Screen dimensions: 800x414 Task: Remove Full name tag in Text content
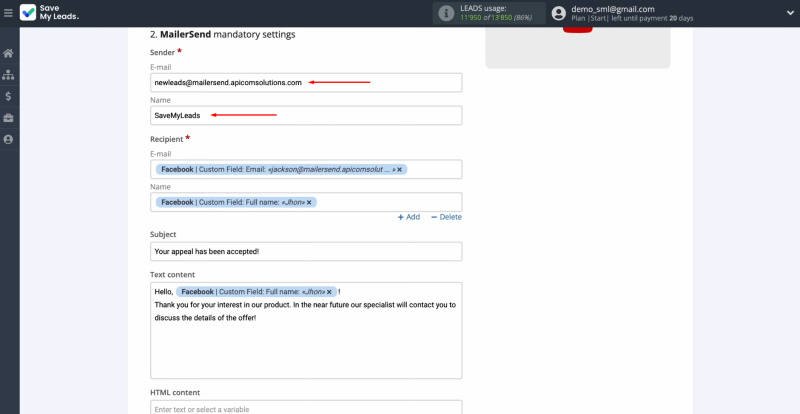pos(330,291)
